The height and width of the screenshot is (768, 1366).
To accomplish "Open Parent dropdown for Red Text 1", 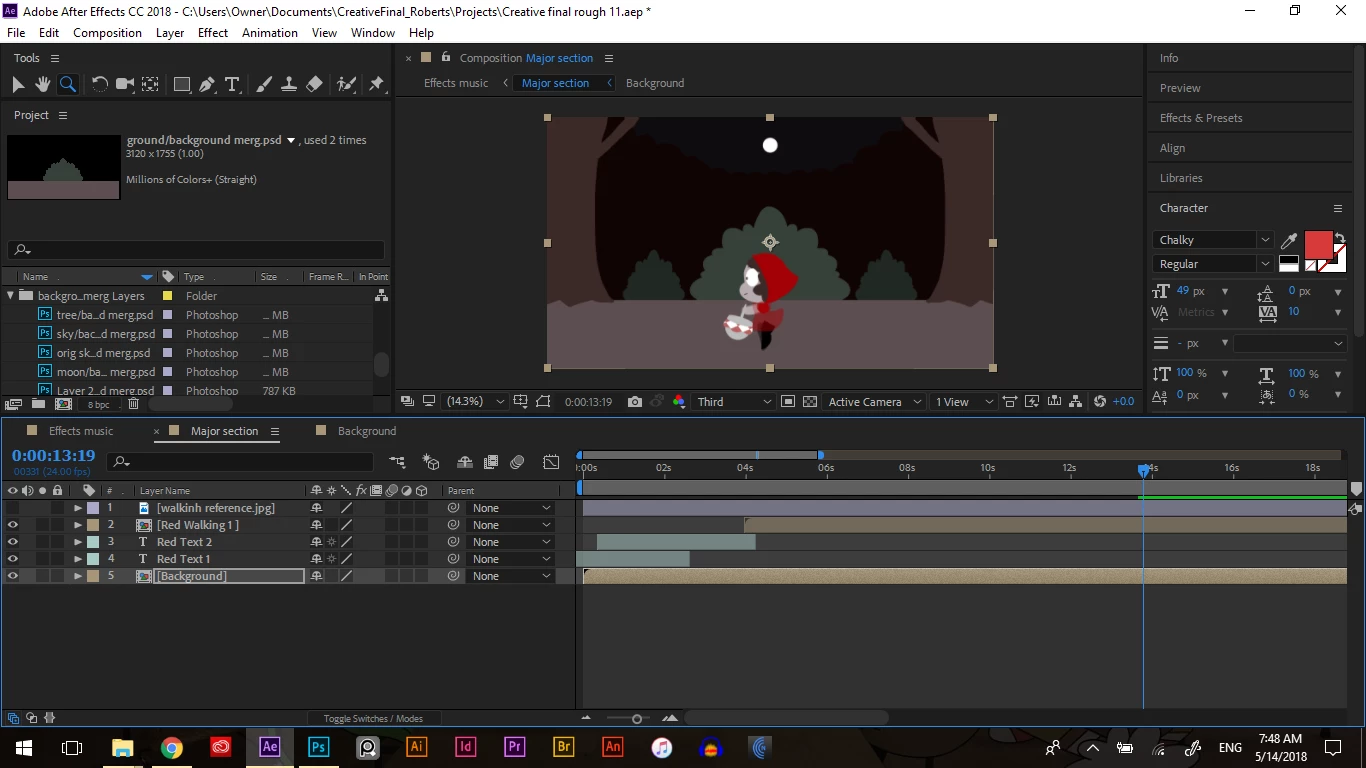I will click(x=510, y=559).
